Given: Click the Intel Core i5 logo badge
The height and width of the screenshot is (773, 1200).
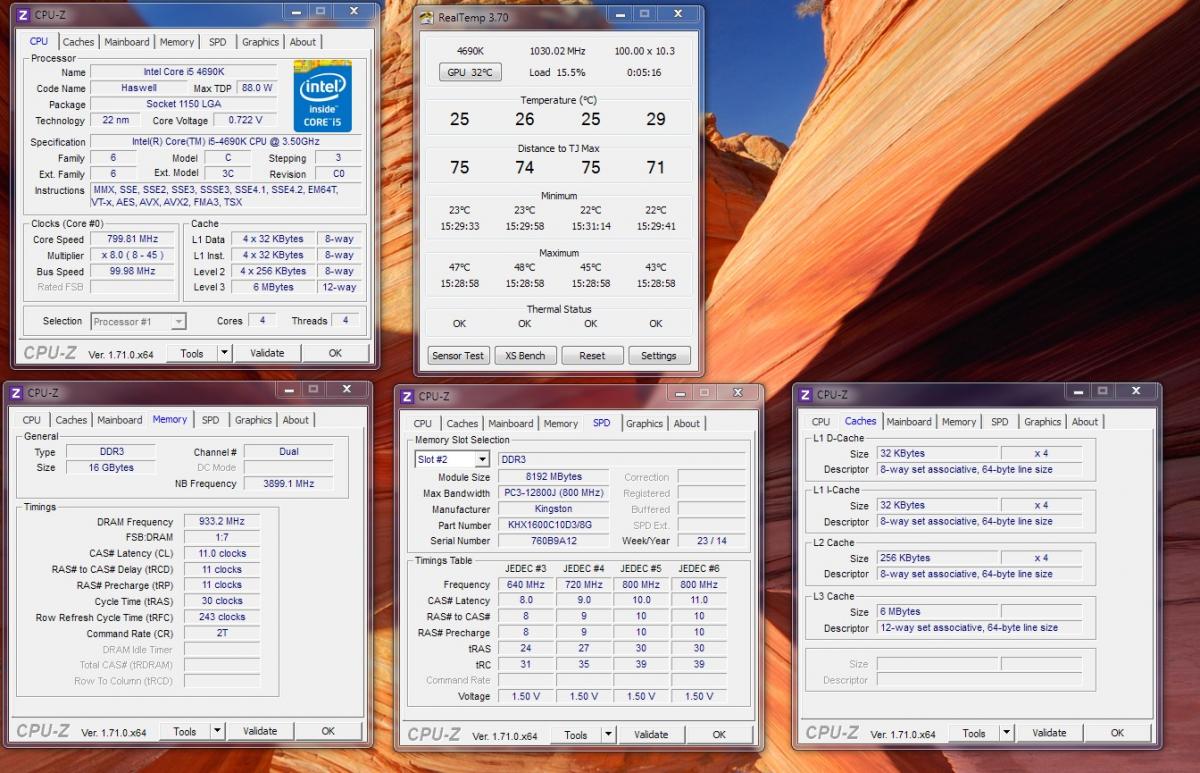Looking at the screenshot, I should 322,96.
